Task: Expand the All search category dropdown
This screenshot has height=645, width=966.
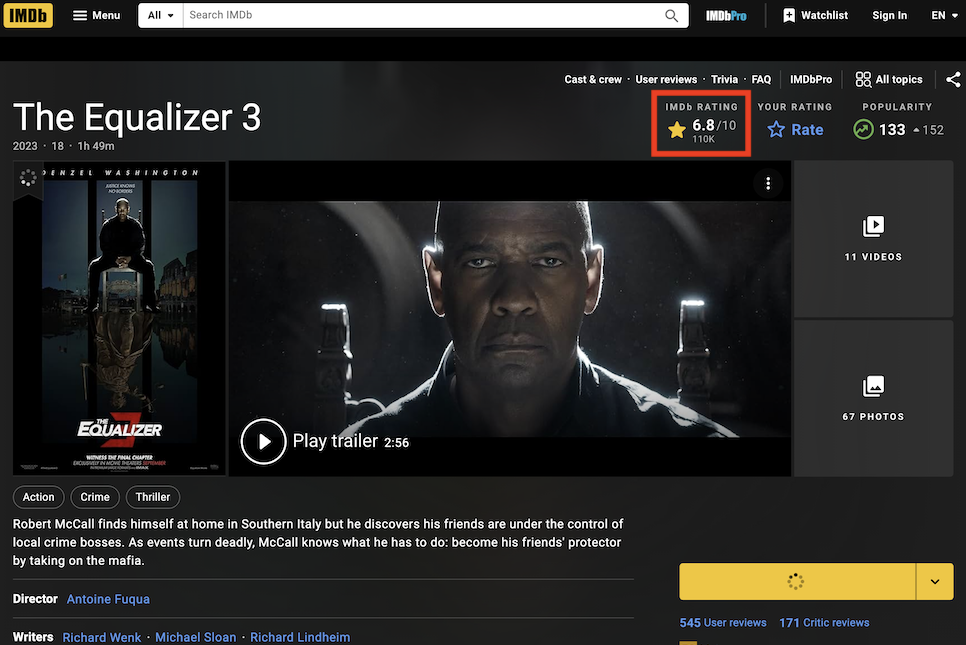Action: coord(160,15)
